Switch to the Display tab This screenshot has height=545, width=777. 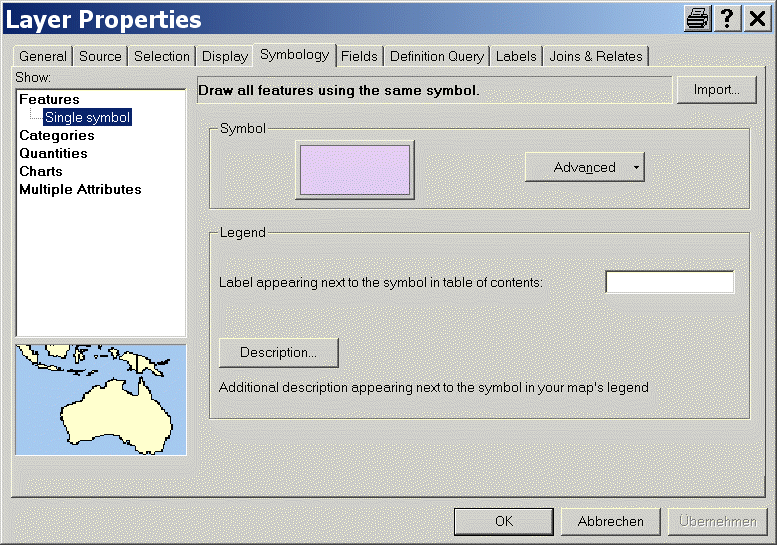(225, 56)
